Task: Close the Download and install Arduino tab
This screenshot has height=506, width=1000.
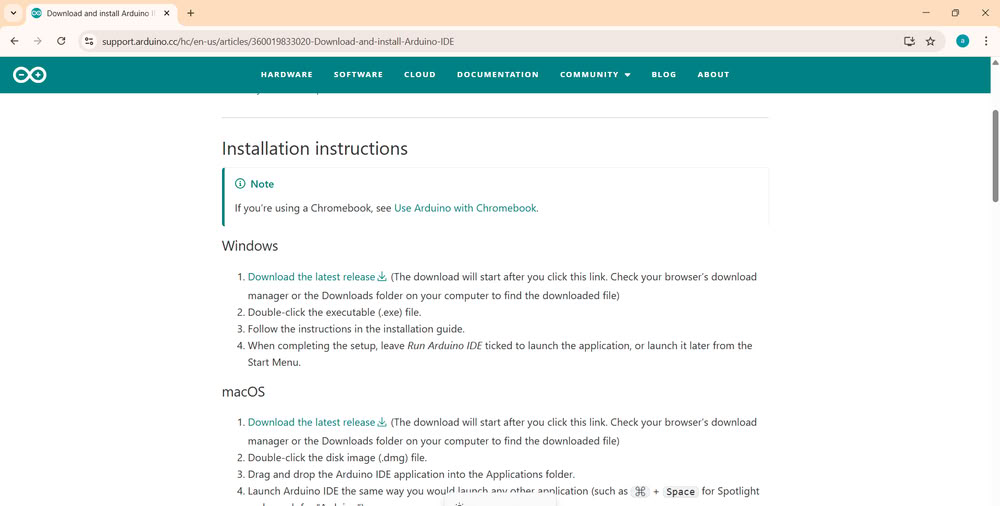Action: click(x=166, y=13)
